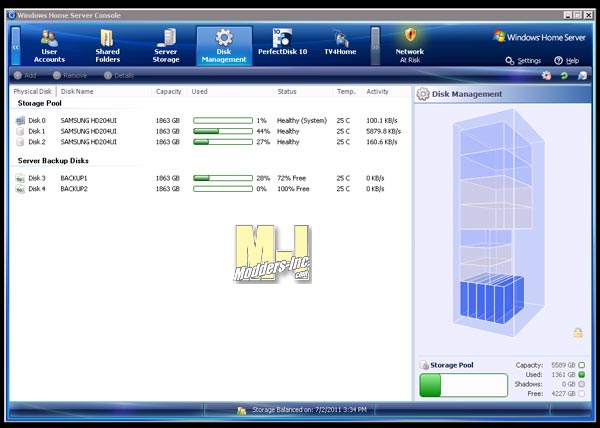Launch the TV4Home icon
The width and height of the screenshot is (600, 428).
click(x=340, y=39)
